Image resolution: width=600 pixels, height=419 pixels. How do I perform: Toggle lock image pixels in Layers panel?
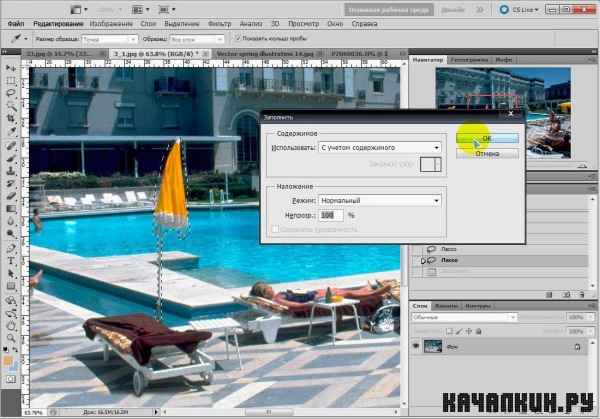click(459, 332)
